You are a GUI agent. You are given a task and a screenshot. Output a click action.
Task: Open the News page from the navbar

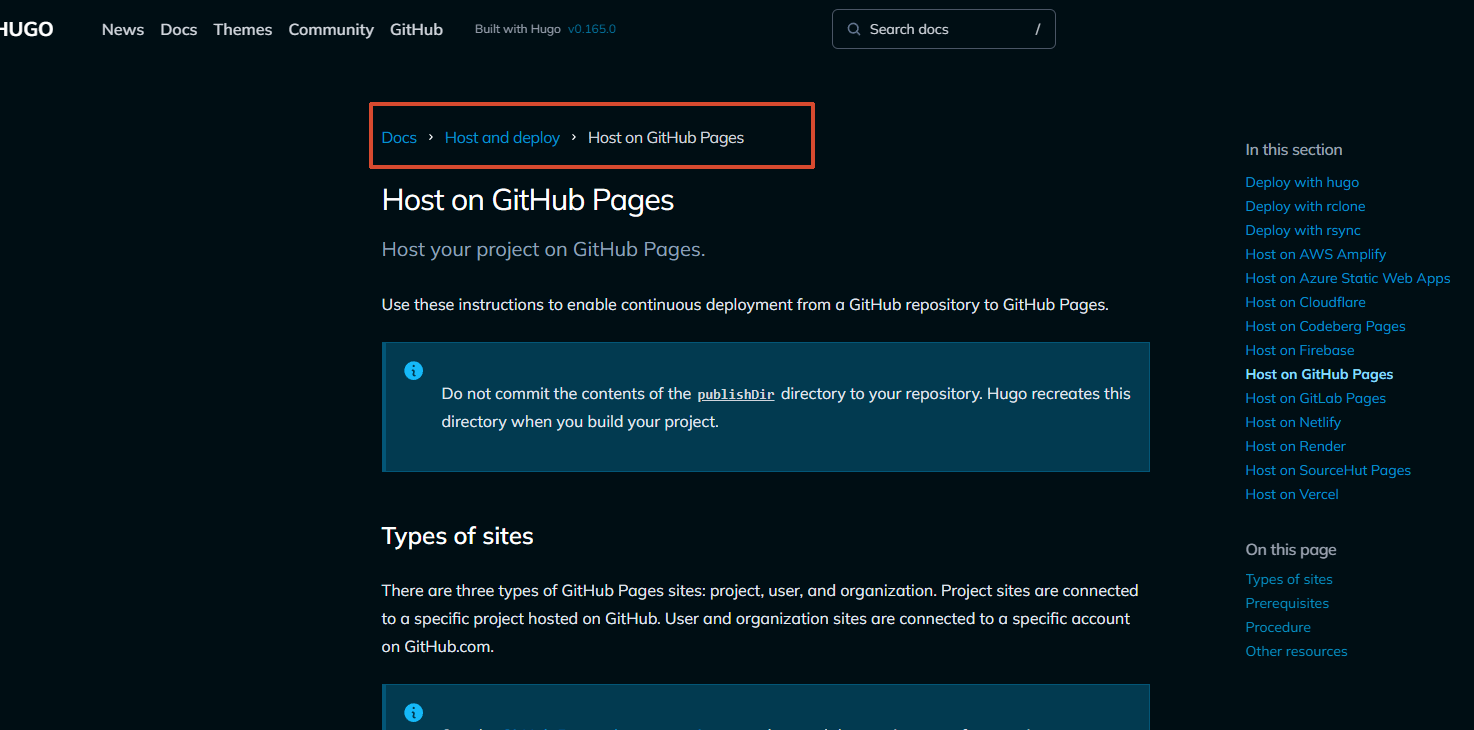pos(123,29)
